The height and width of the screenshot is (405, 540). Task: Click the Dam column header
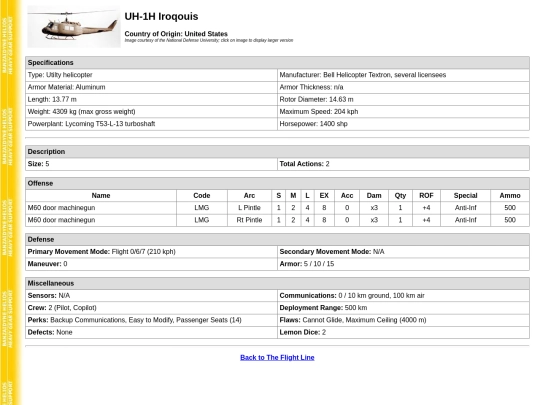point(374,196)
